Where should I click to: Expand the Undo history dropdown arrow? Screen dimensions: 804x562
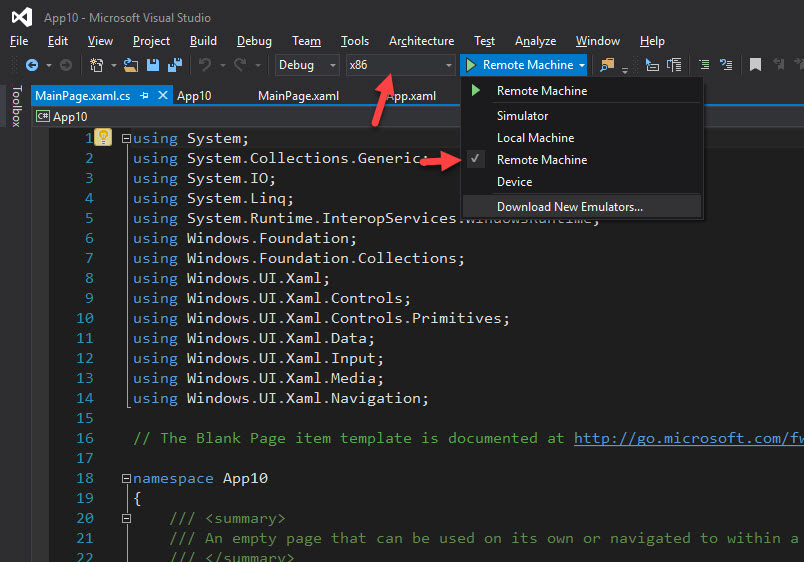tap(223, 66)
